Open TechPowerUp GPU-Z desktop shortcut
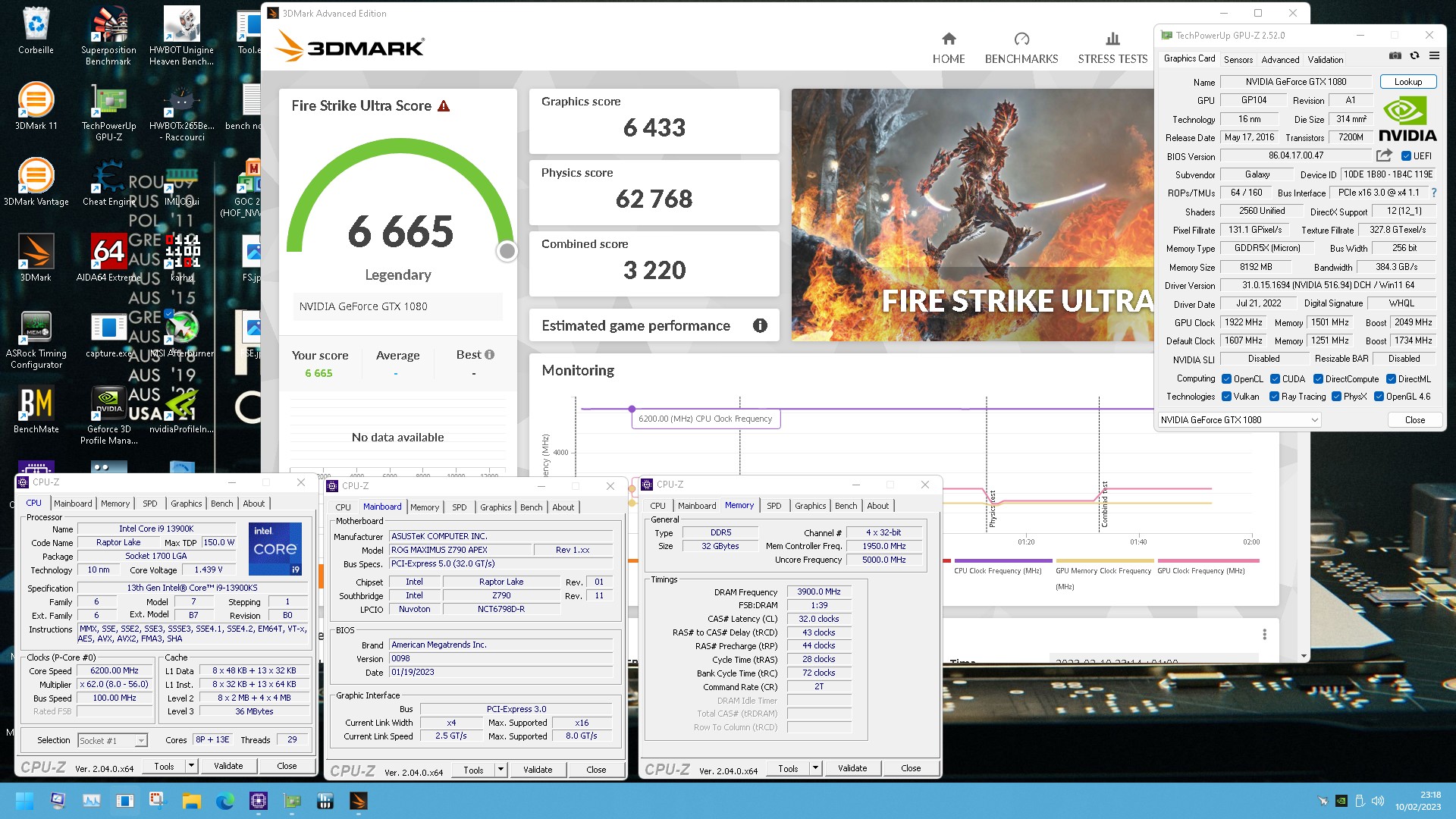 click(108, 111)
